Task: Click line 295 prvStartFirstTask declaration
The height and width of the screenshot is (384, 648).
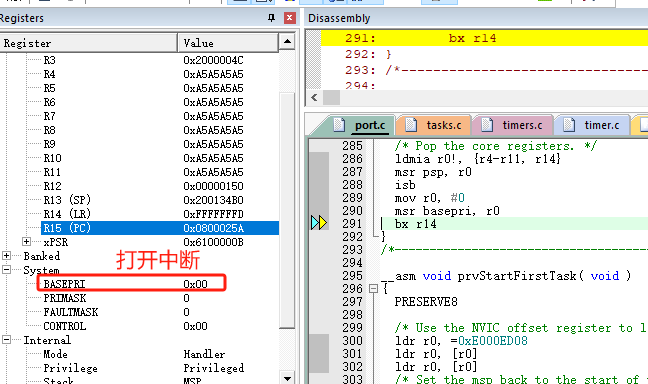Action: point(506,276)
